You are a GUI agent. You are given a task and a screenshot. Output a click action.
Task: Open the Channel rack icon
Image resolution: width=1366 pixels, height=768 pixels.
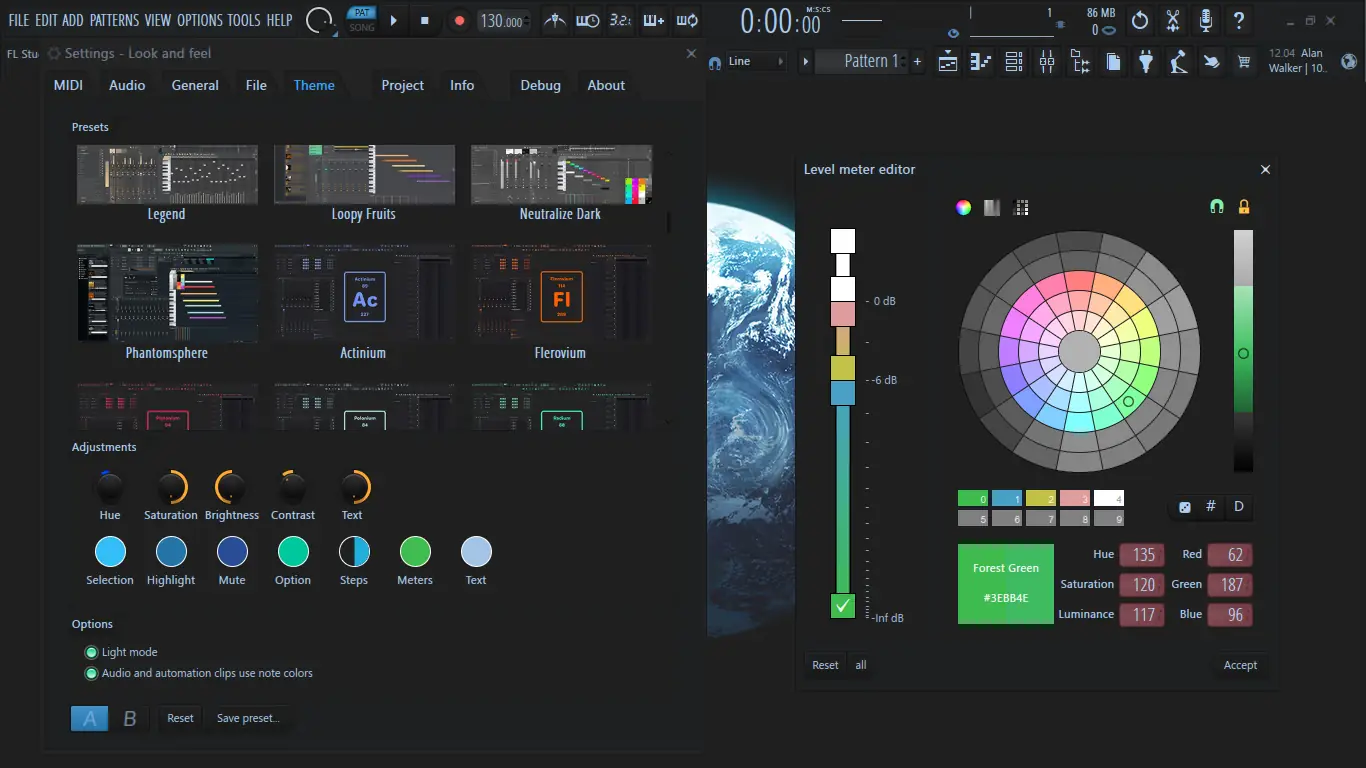pyautogui.click(x=1014, y=62)
